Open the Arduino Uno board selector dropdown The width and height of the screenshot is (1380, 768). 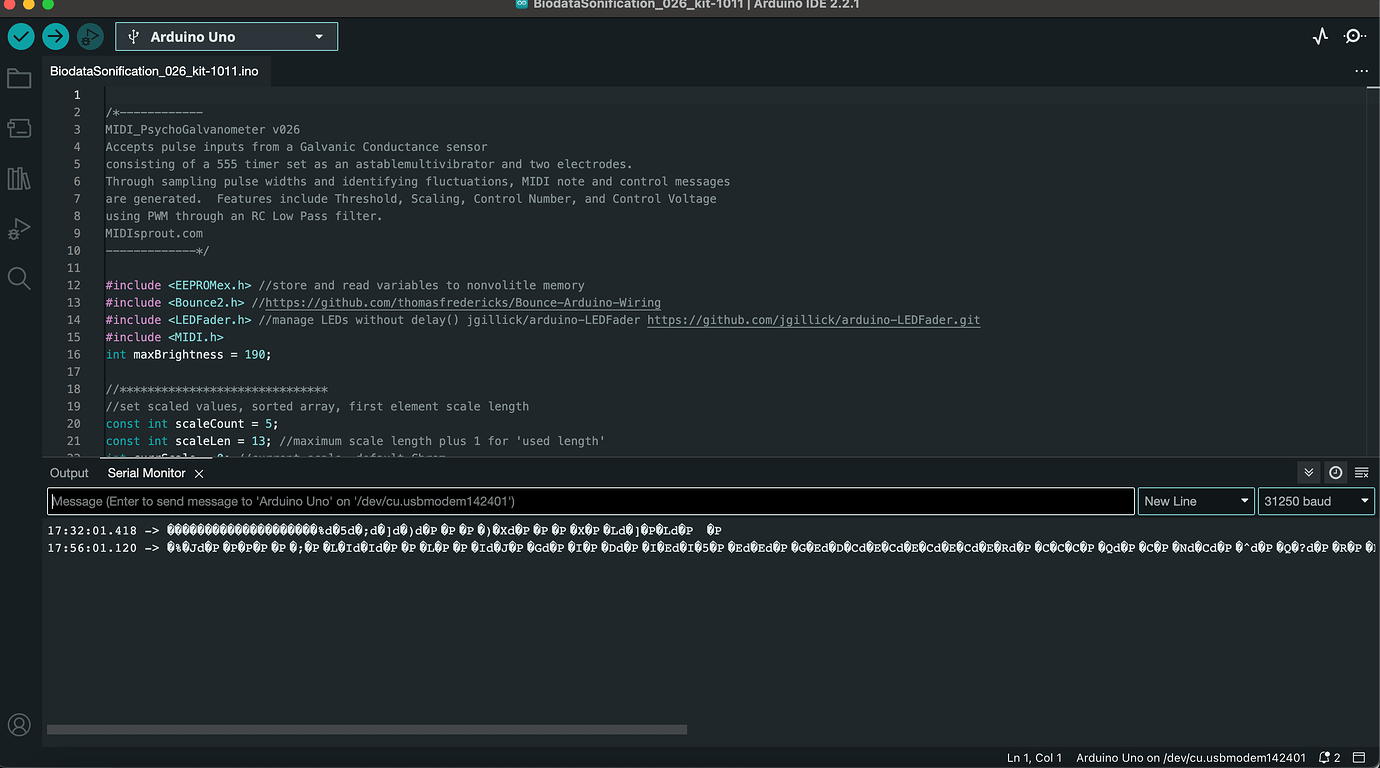[226, 35]
